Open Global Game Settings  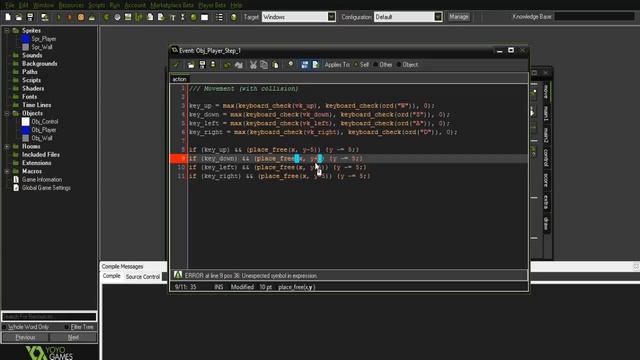(46, 188)
